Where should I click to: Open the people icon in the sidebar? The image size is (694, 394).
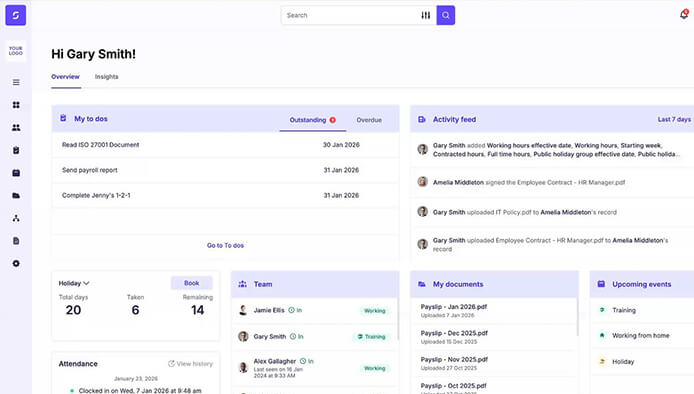tap(16, 127)
